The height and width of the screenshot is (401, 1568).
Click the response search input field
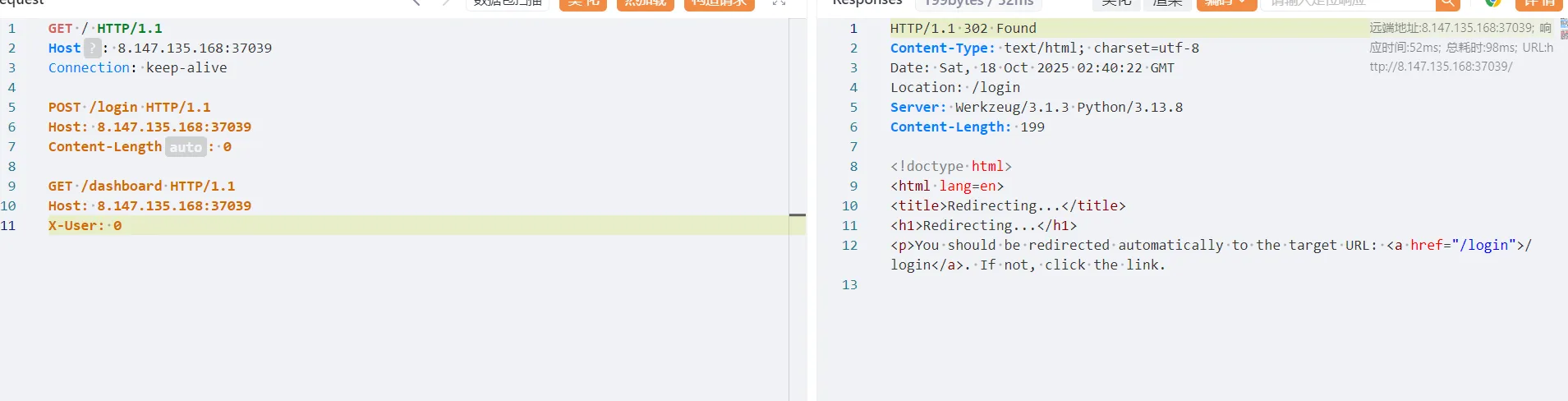[x=1347, y=3]
